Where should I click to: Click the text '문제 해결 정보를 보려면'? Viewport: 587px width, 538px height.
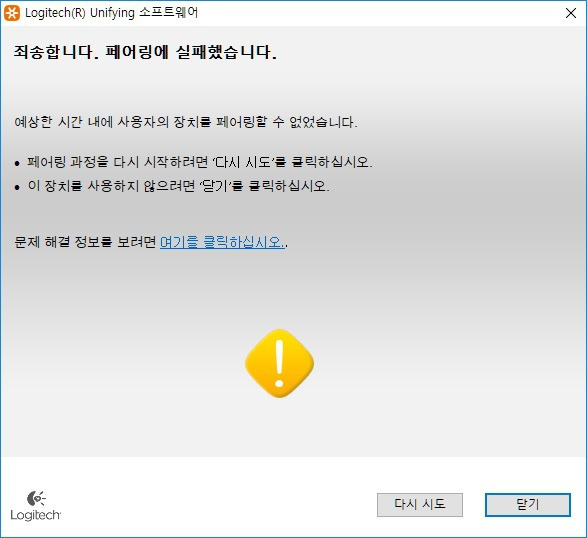pos(85,242)
